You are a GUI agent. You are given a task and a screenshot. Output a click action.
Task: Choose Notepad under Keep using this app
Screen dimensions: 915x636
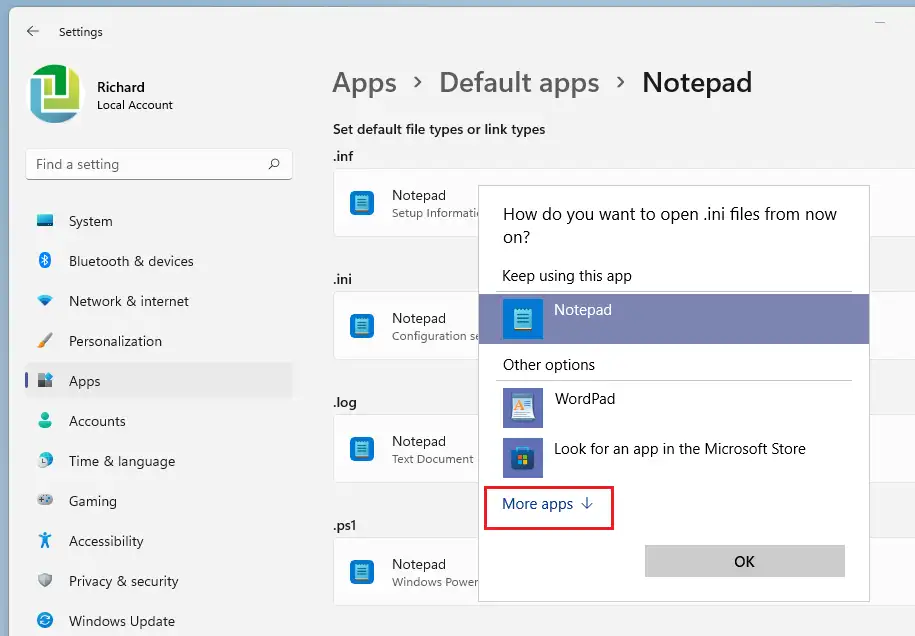point(673,319)
